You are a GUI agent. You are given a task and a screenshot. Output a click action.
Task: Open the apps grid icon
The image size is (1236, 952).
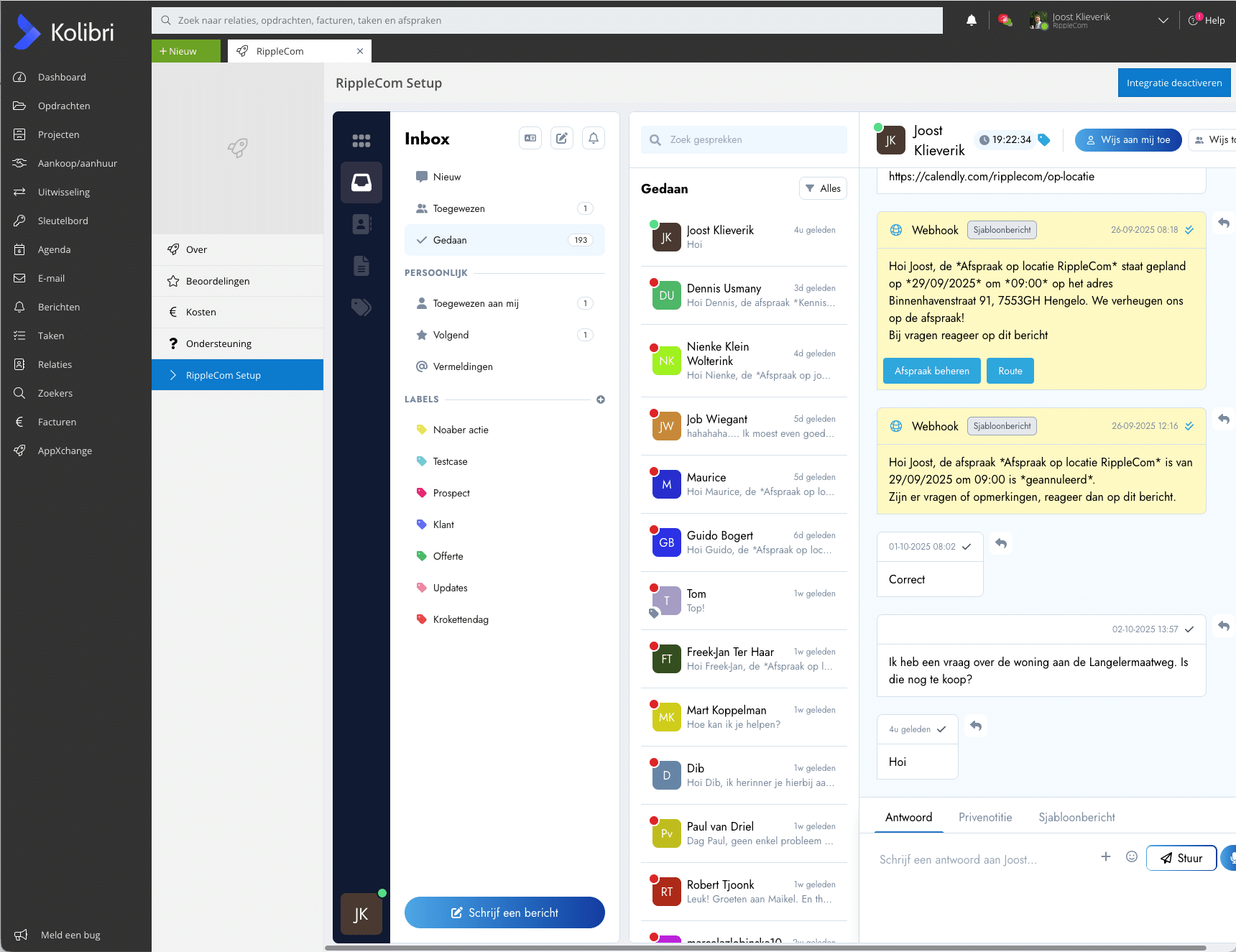point(361,141)
